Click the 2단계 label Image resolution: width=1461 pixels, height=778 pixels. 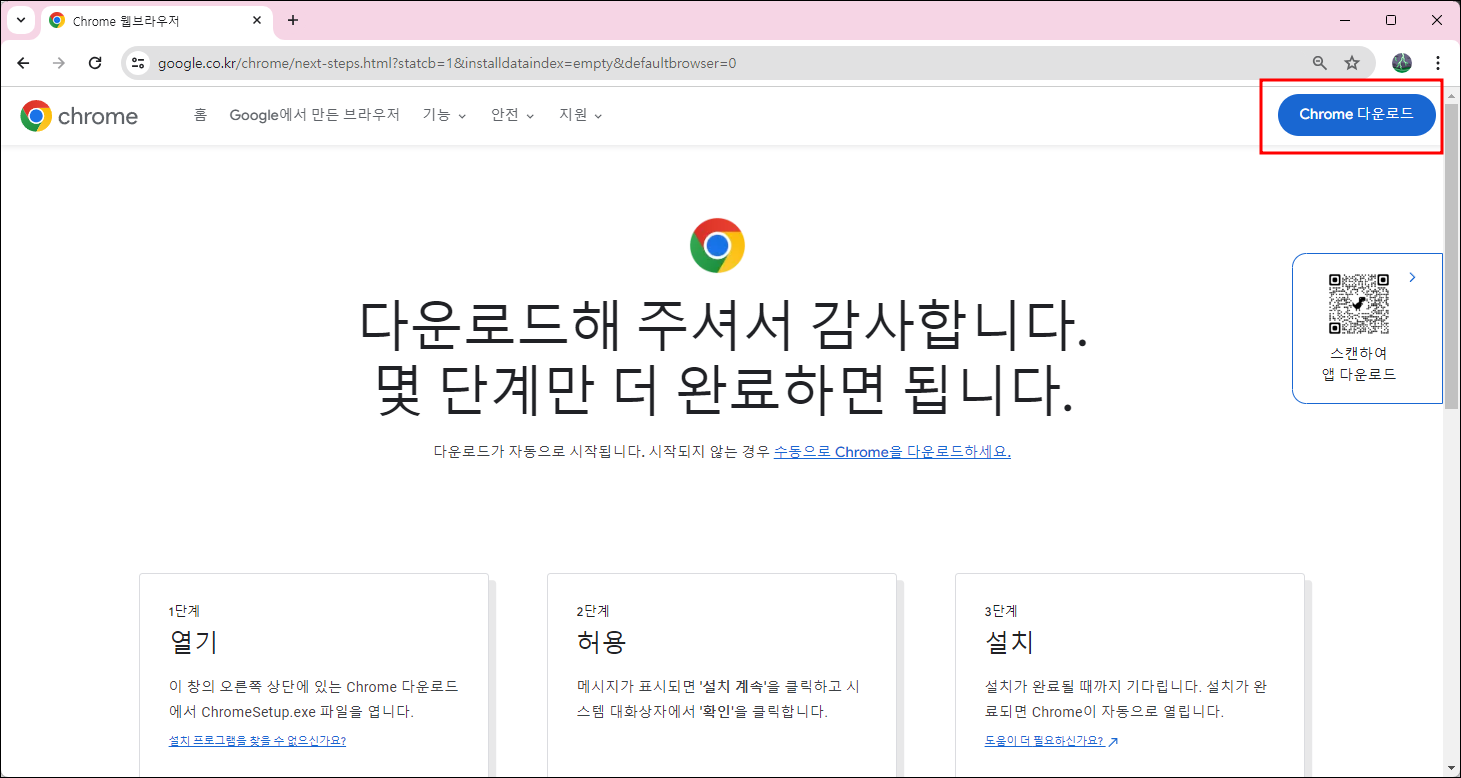[x=593, y=611]
